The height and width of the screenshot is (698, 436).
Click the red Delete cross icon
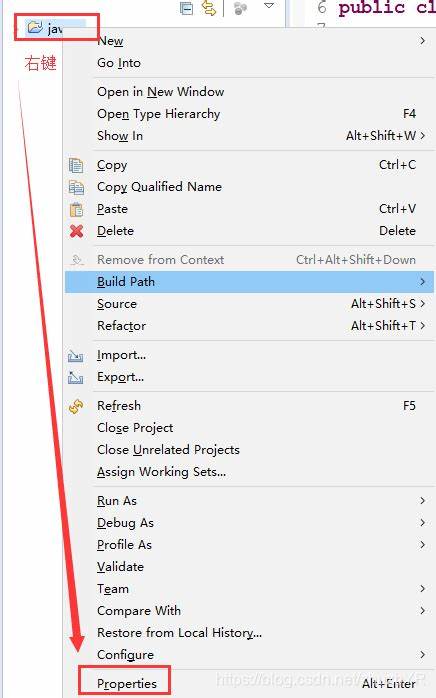click(76, 231)
